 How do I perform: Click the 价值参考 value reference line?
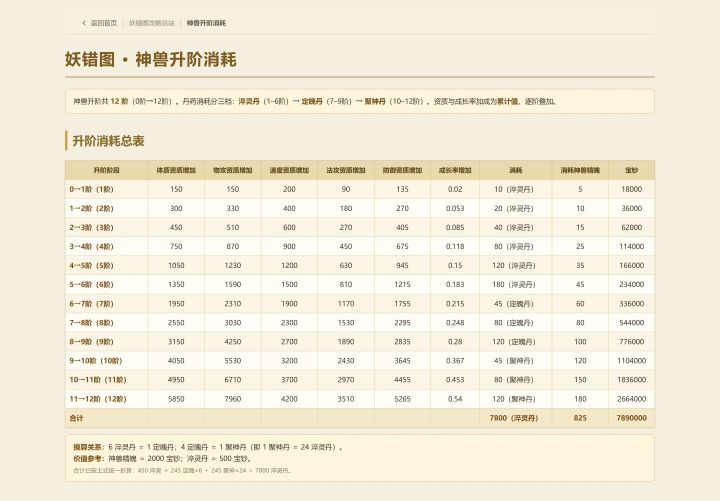[x=162, y=458]
